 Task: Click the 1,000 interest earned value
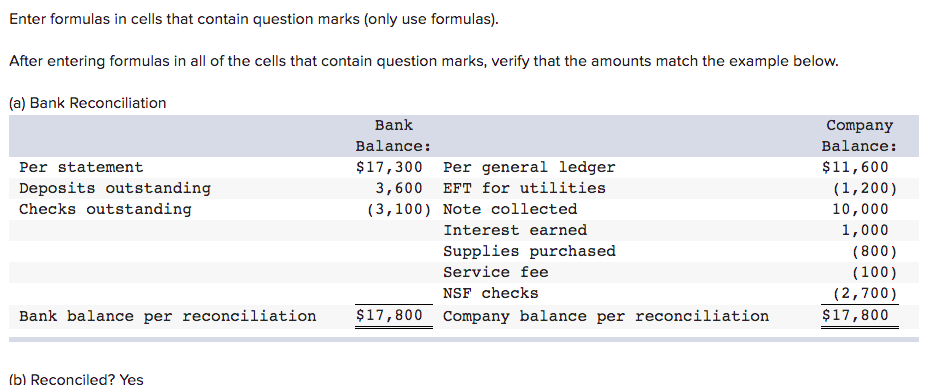click(x=864, y=230)
